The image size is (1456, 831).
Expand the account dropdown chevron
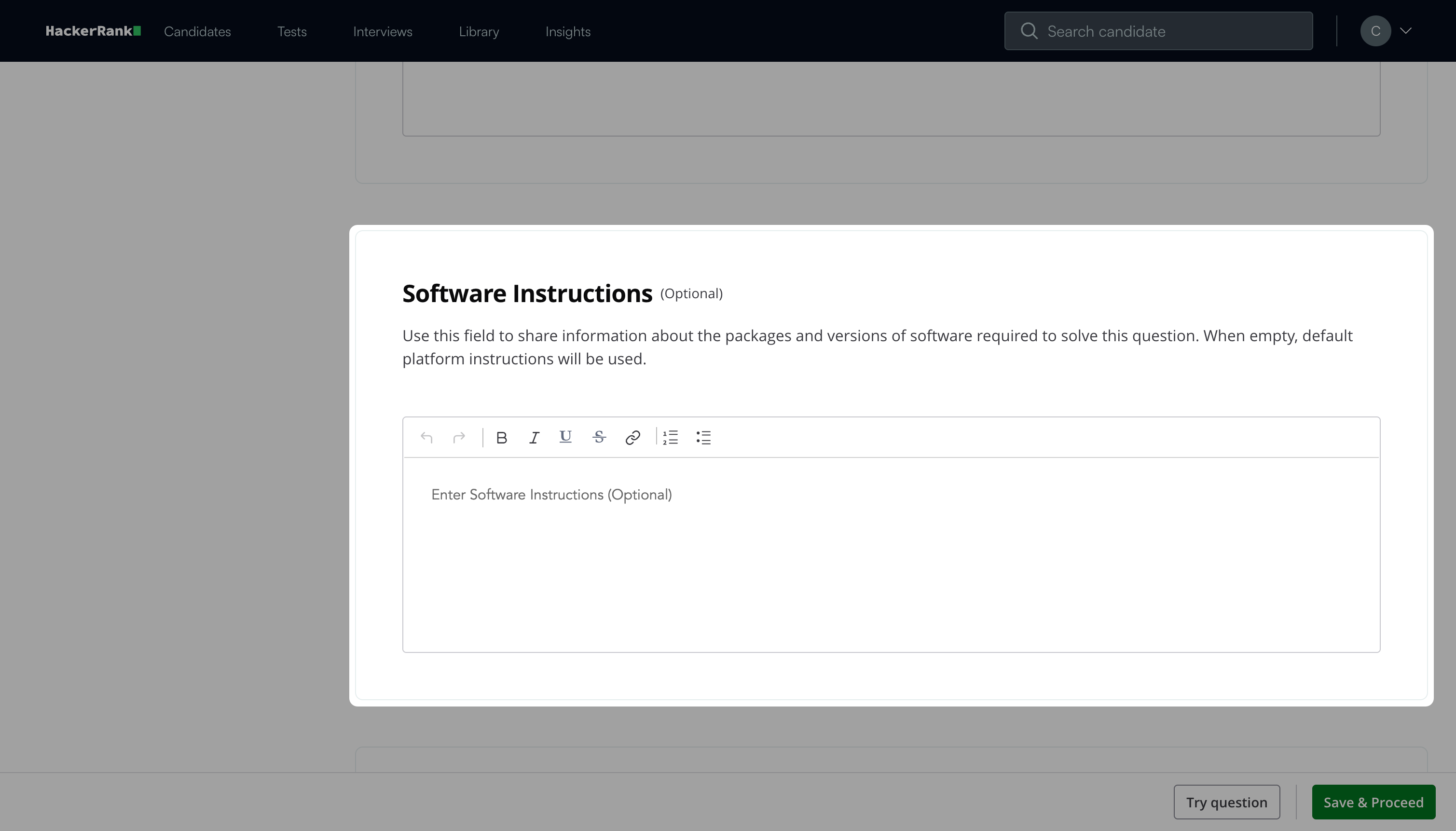coord(1406,31)
